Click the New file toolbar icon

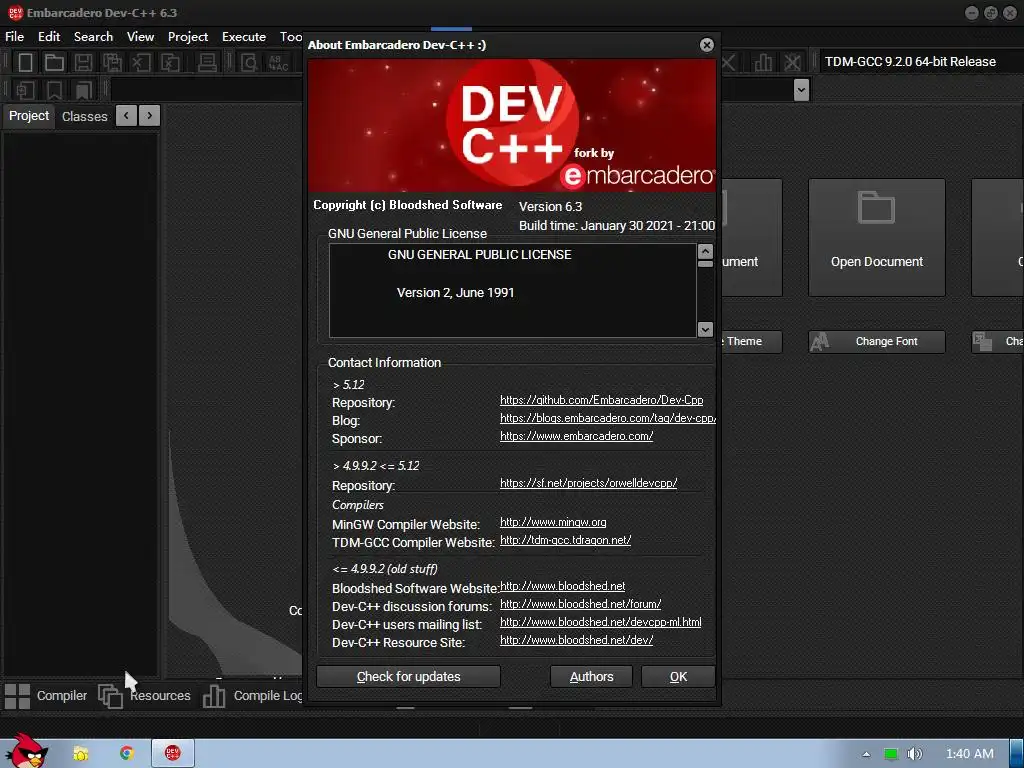click(x=25, y=63)
